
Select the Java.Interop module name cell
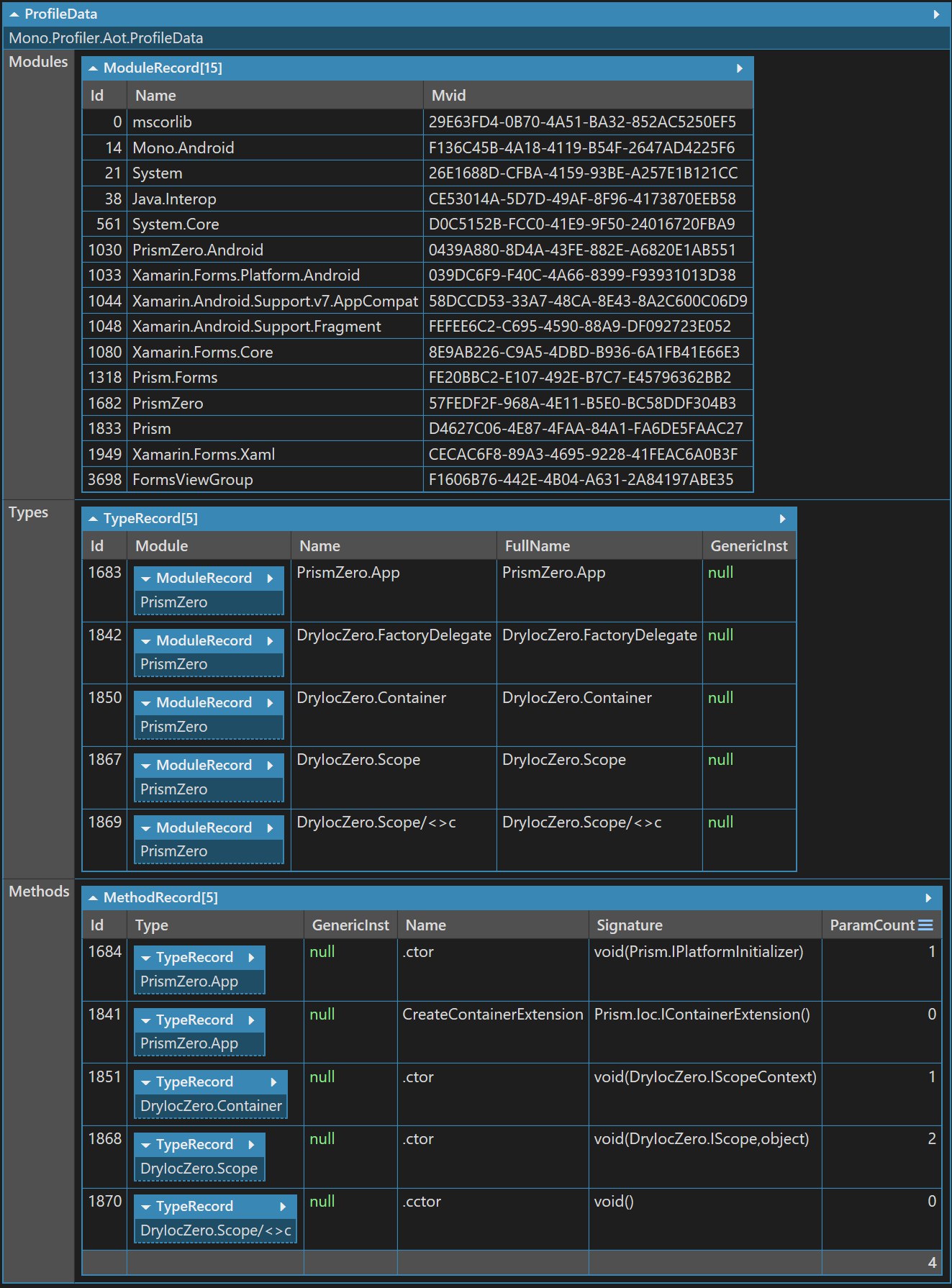pos(275,199)
